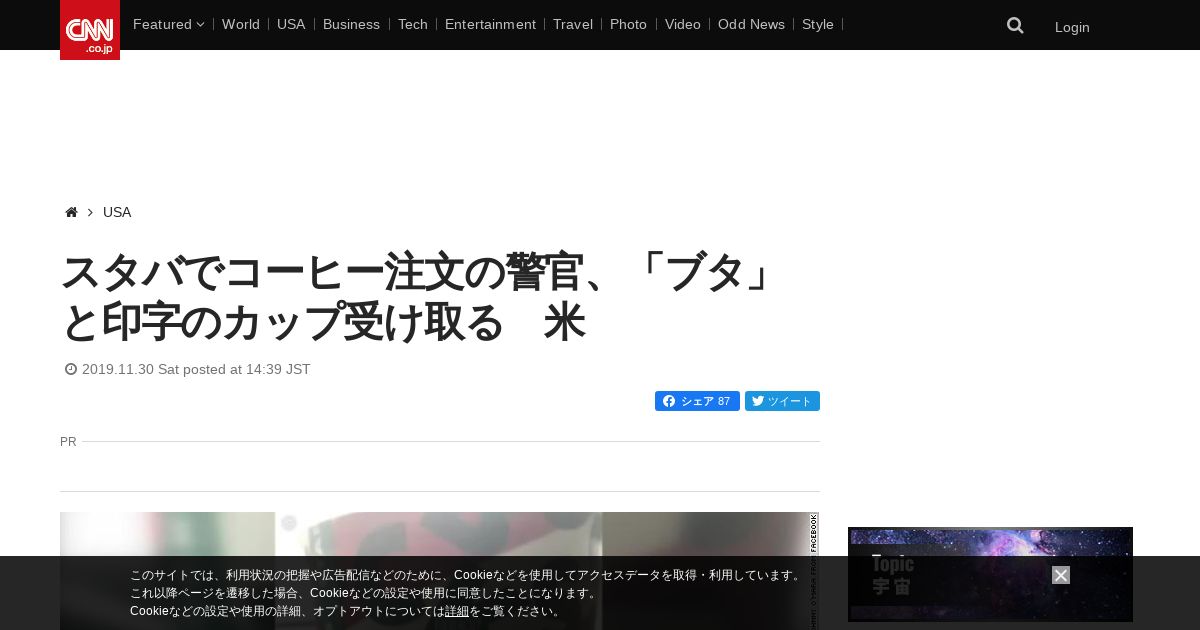This screenshot has height=630, width=1200.
Task: Open Odd News section
Action: click(751, 24)
